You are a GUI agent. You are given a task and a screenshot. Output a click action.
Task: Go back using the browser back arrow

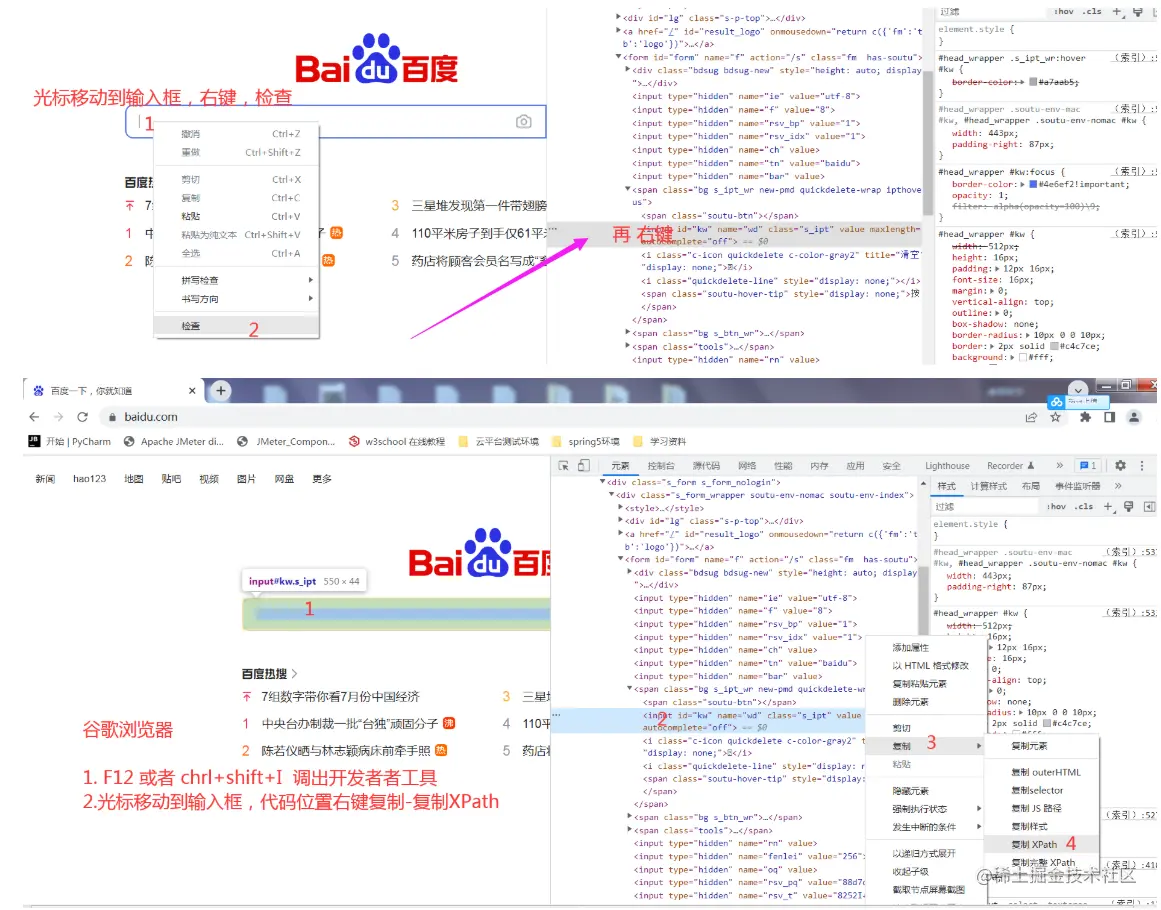click(34, 417)
